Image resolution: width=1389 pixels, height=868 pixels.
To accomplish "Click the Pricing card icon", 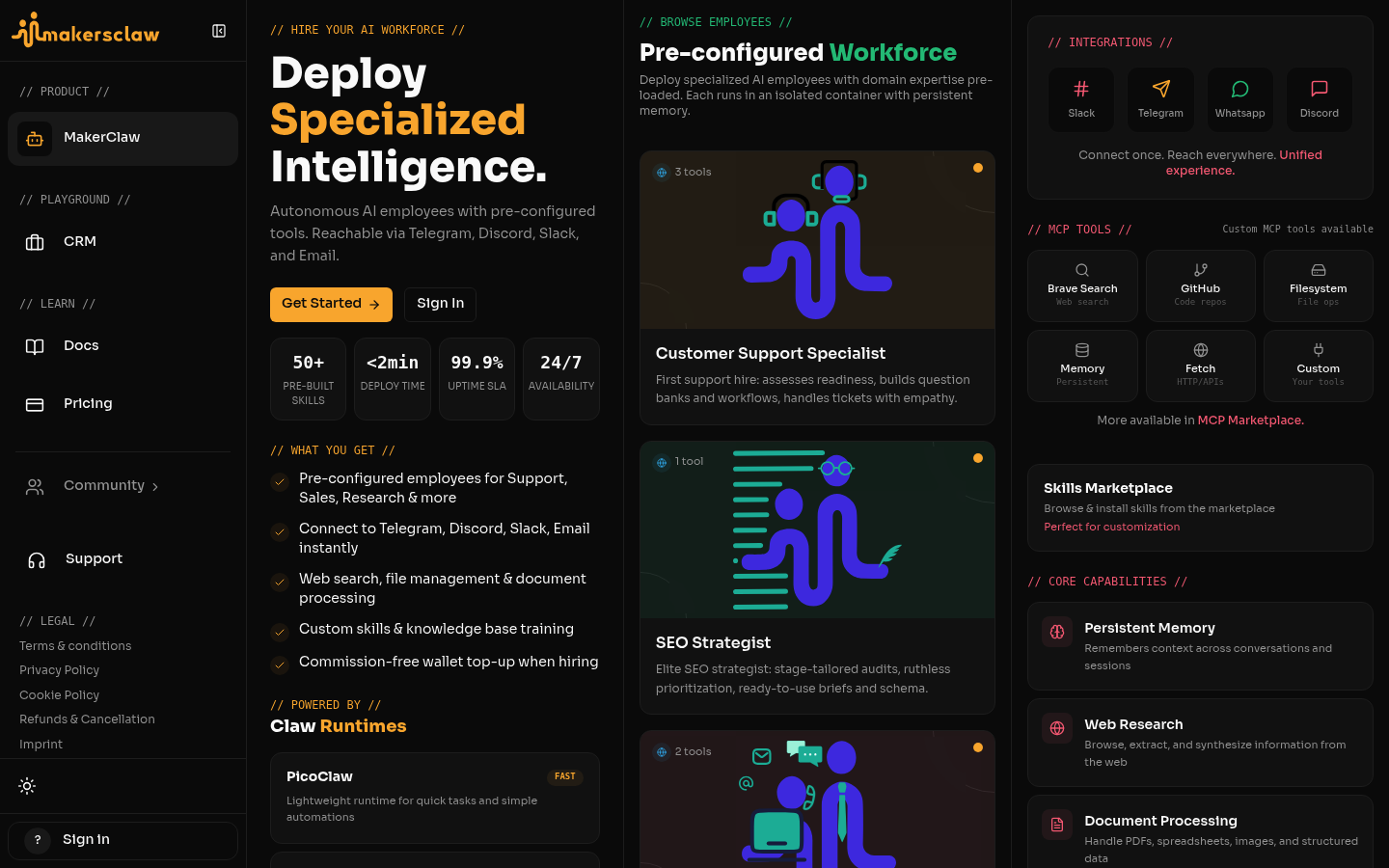I will 35,404.
